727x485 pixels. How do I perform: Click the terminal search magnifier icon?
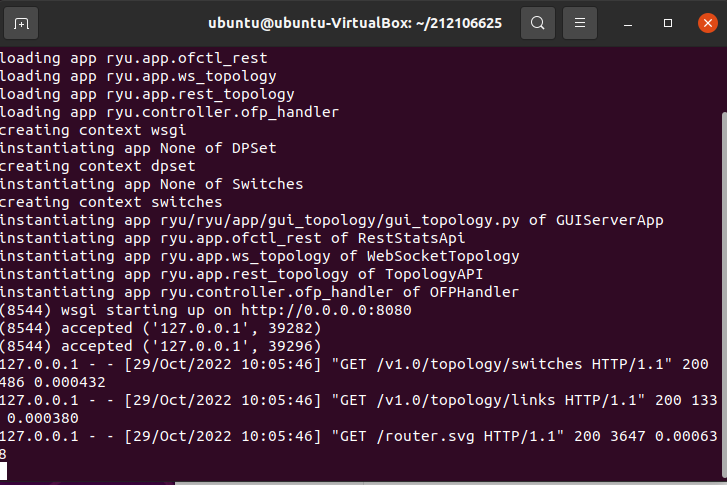(538, 22)
